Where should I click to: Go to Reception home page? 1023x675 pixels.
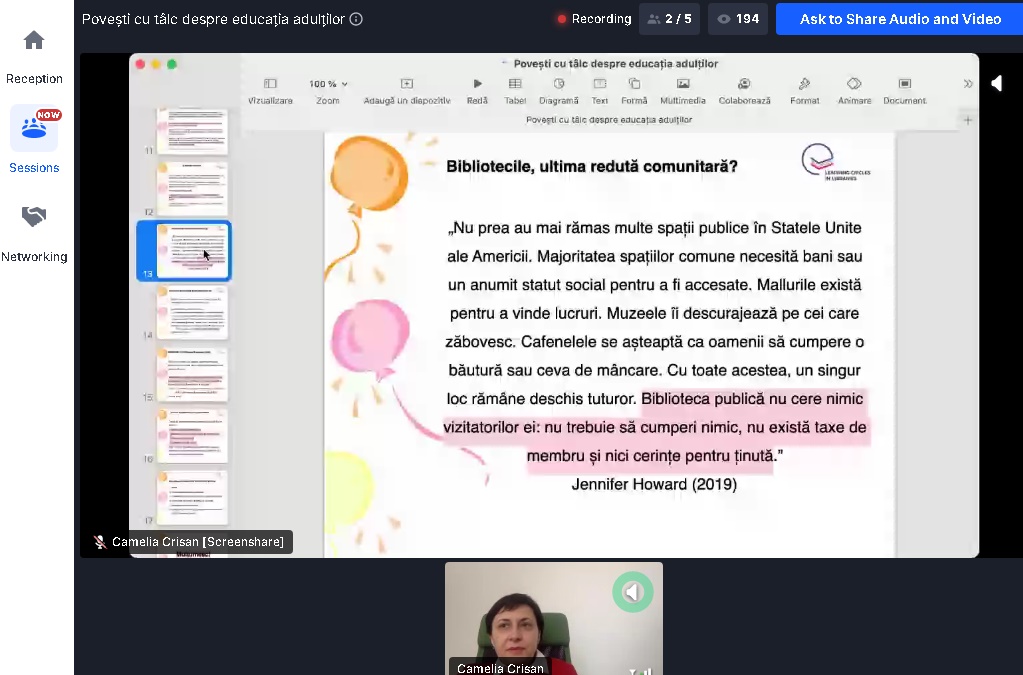point(34,41)
